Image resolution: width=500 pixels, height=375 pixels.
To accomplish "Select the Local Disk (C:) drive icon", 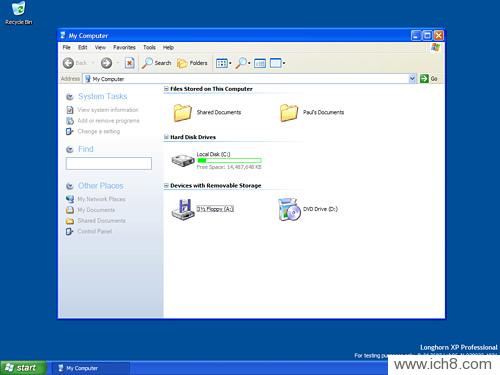I will 183,161.
